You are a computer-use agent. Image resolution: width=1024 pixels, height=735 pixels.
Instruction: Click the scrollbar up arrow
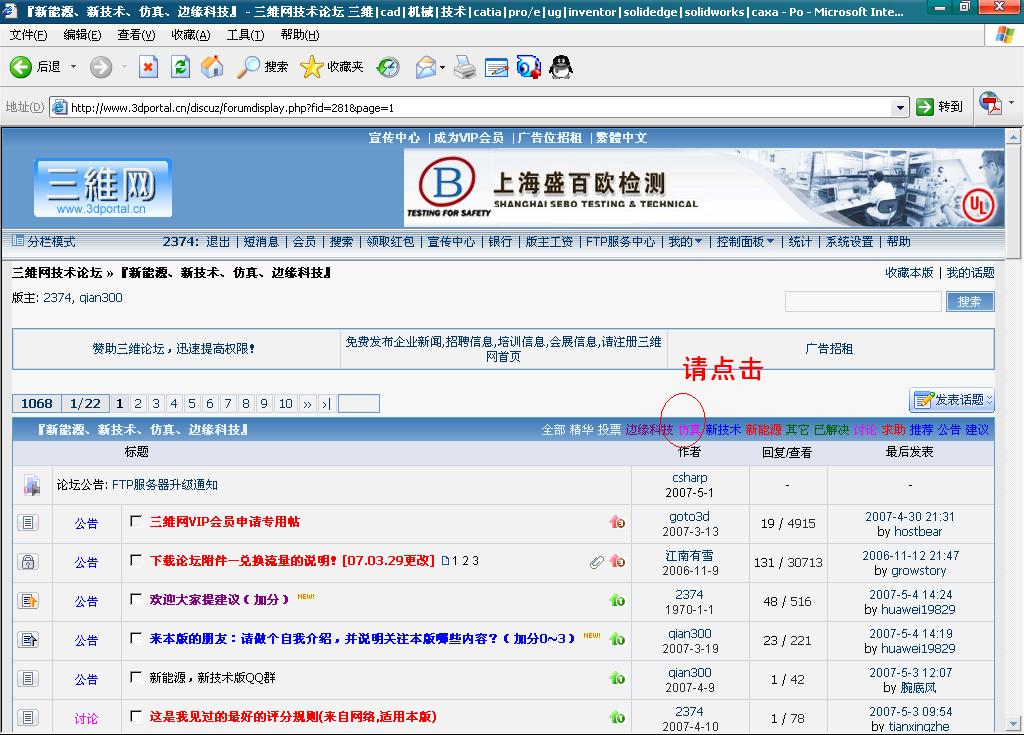click(x=1013, y=137)
